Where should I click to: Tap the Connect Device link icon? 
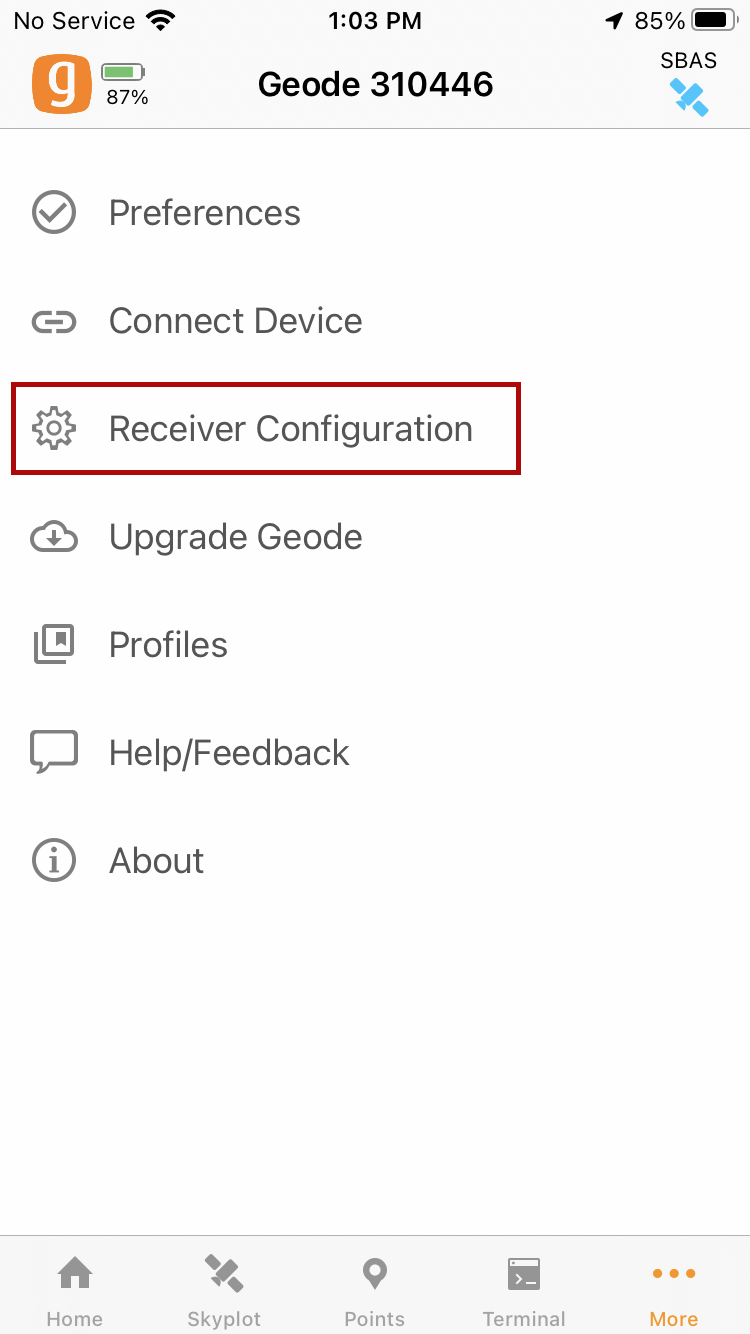click(x=54, y=321)
